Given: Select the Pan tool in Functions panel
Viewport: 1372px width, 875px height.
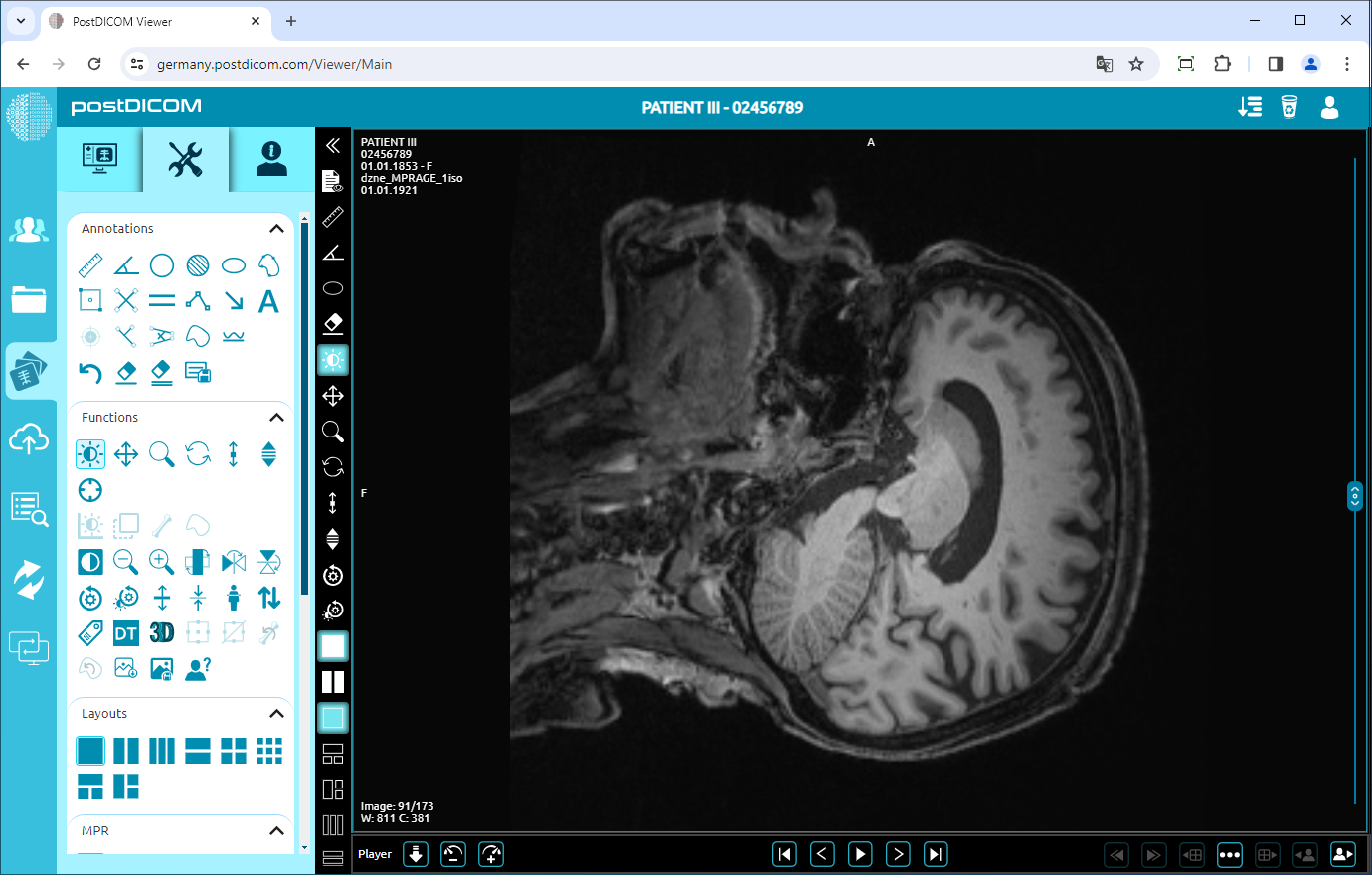Looking at the screenshot, I should (x=125, y=453).
